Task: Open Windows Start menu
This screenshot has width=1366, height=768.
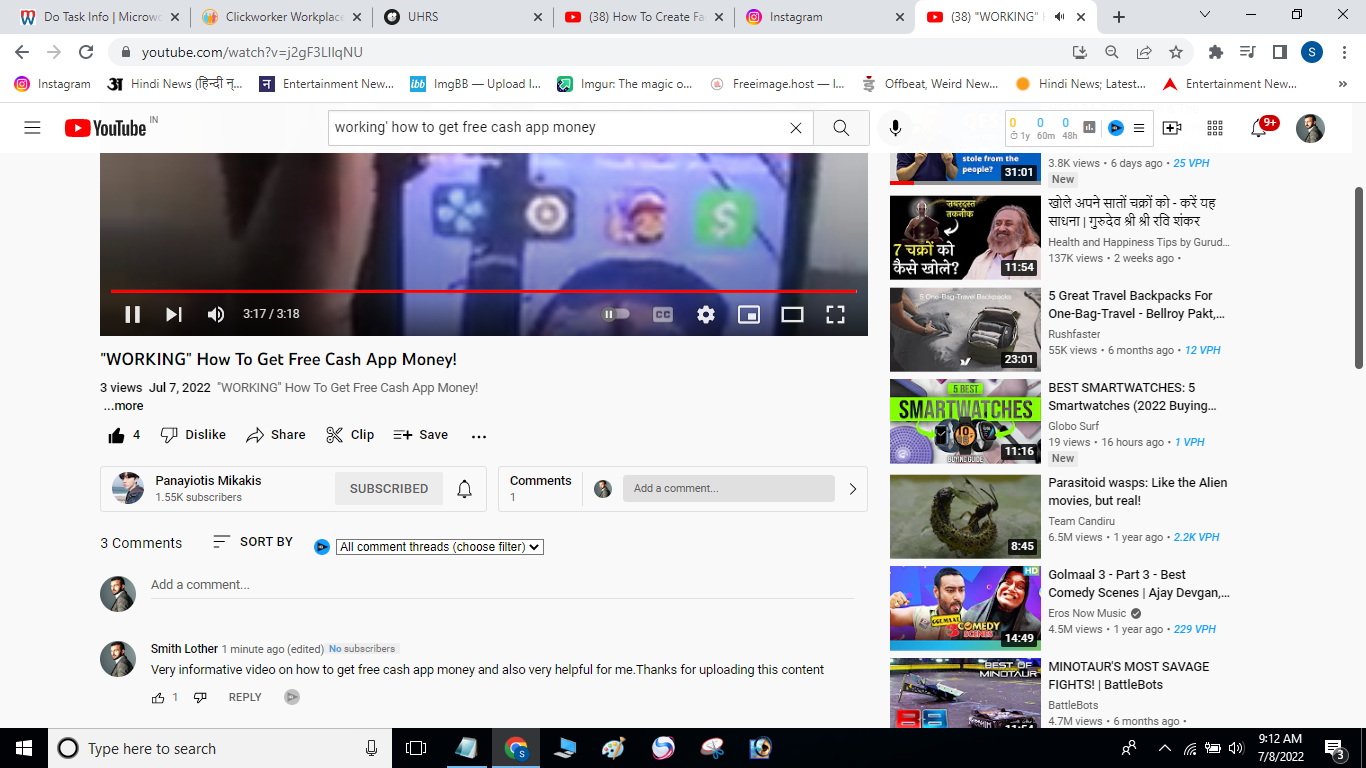Action: click(x=23, y=748)
